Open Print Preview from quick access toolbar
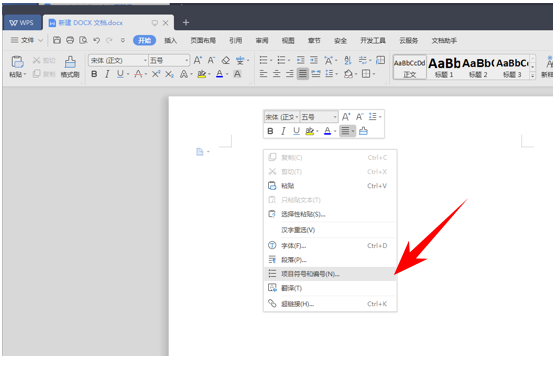Screen dimensions: 553x374 tap(83, 40)
